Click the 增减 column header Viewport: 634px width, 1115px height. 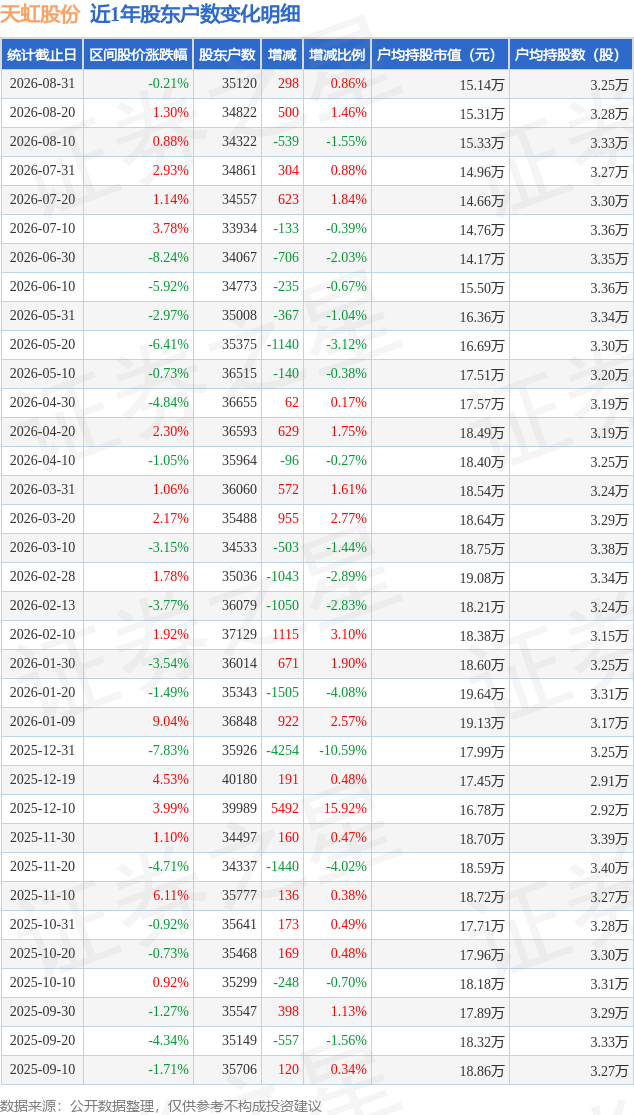pyautogui.click(x=282, y=55)
